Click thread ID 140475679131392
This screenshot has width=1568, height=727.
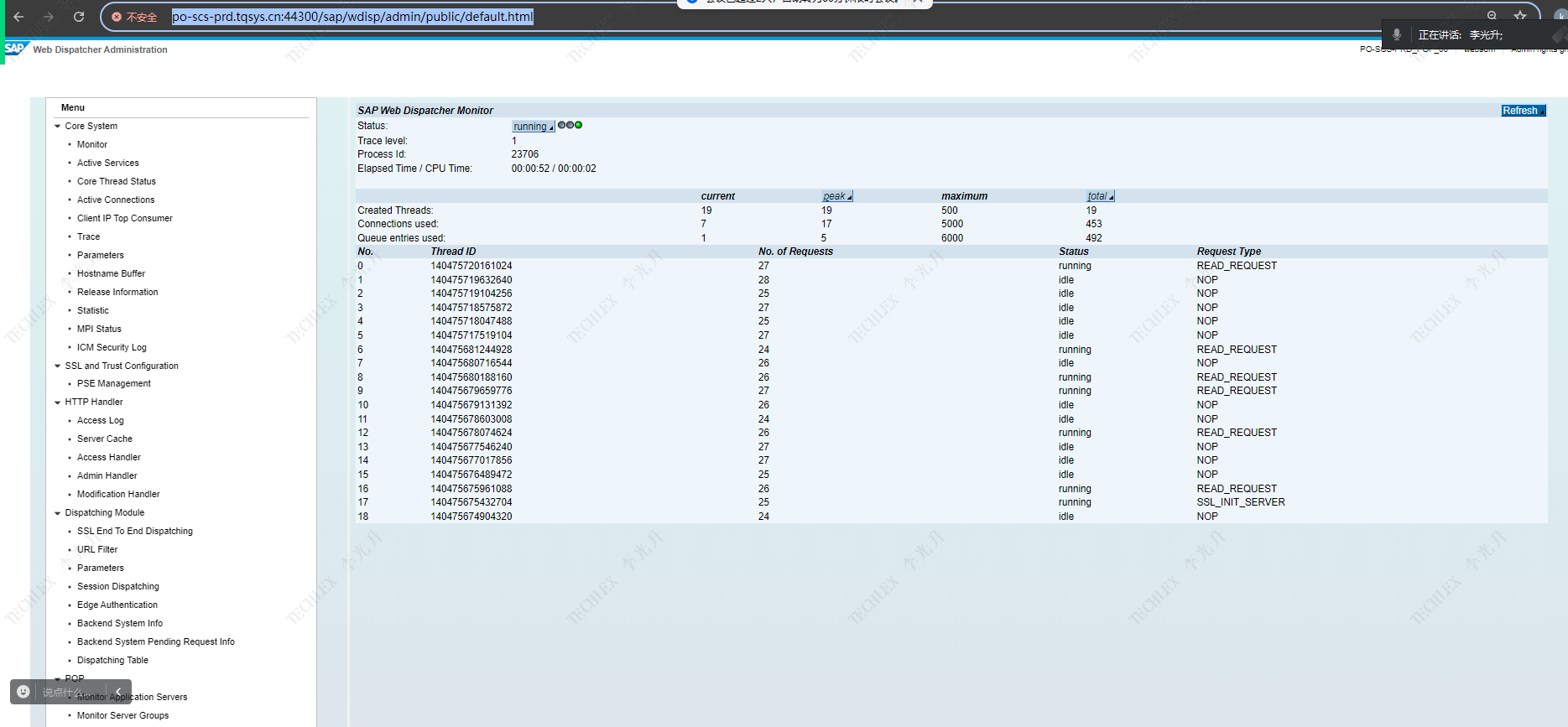click(x=471, y=405)
